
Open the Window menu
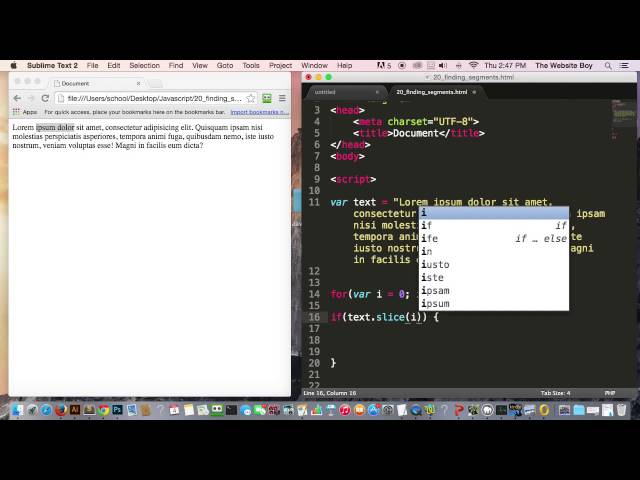coord(314,65)
